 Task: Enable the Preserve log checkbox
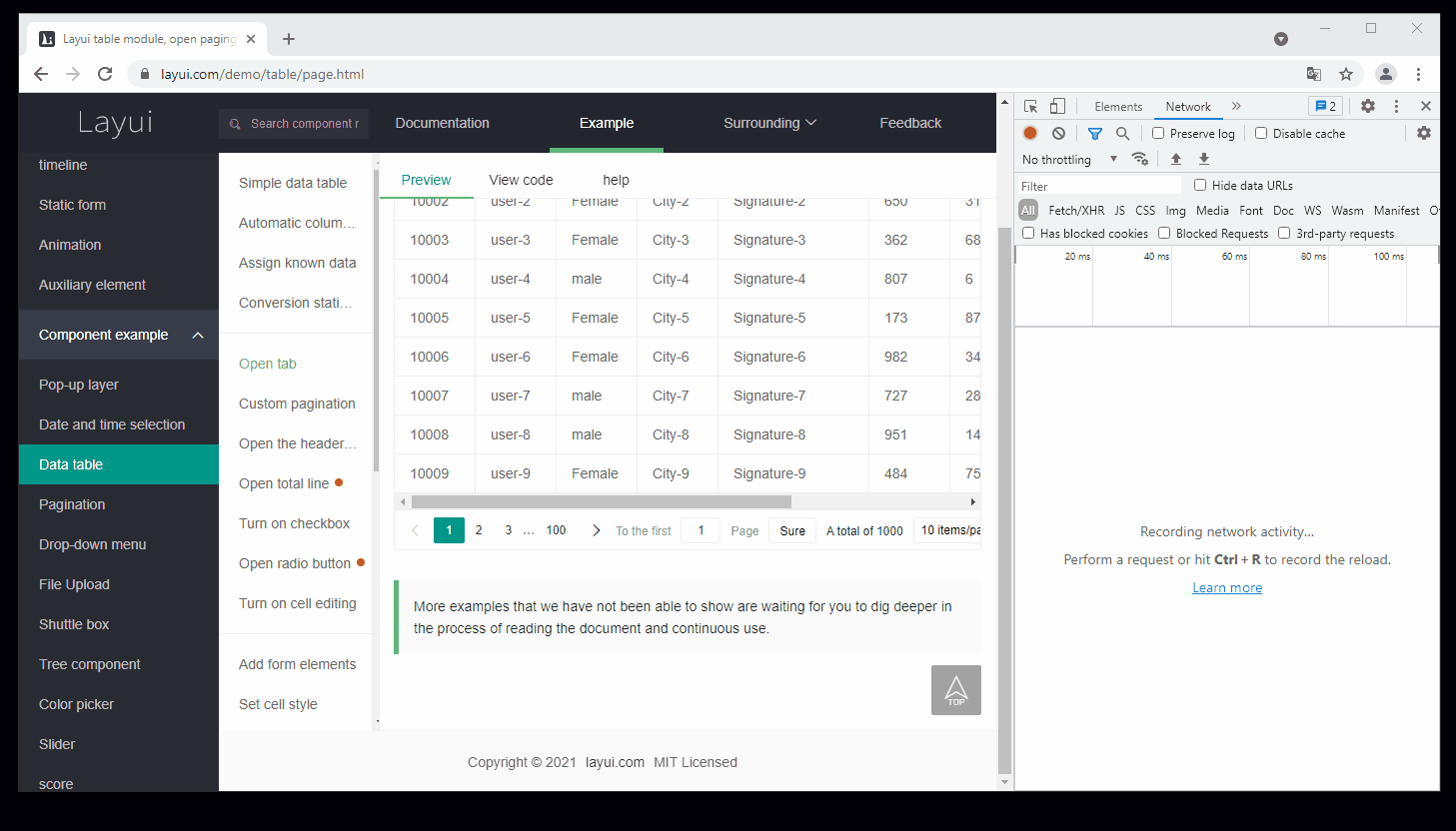[x=1158, y=133]
